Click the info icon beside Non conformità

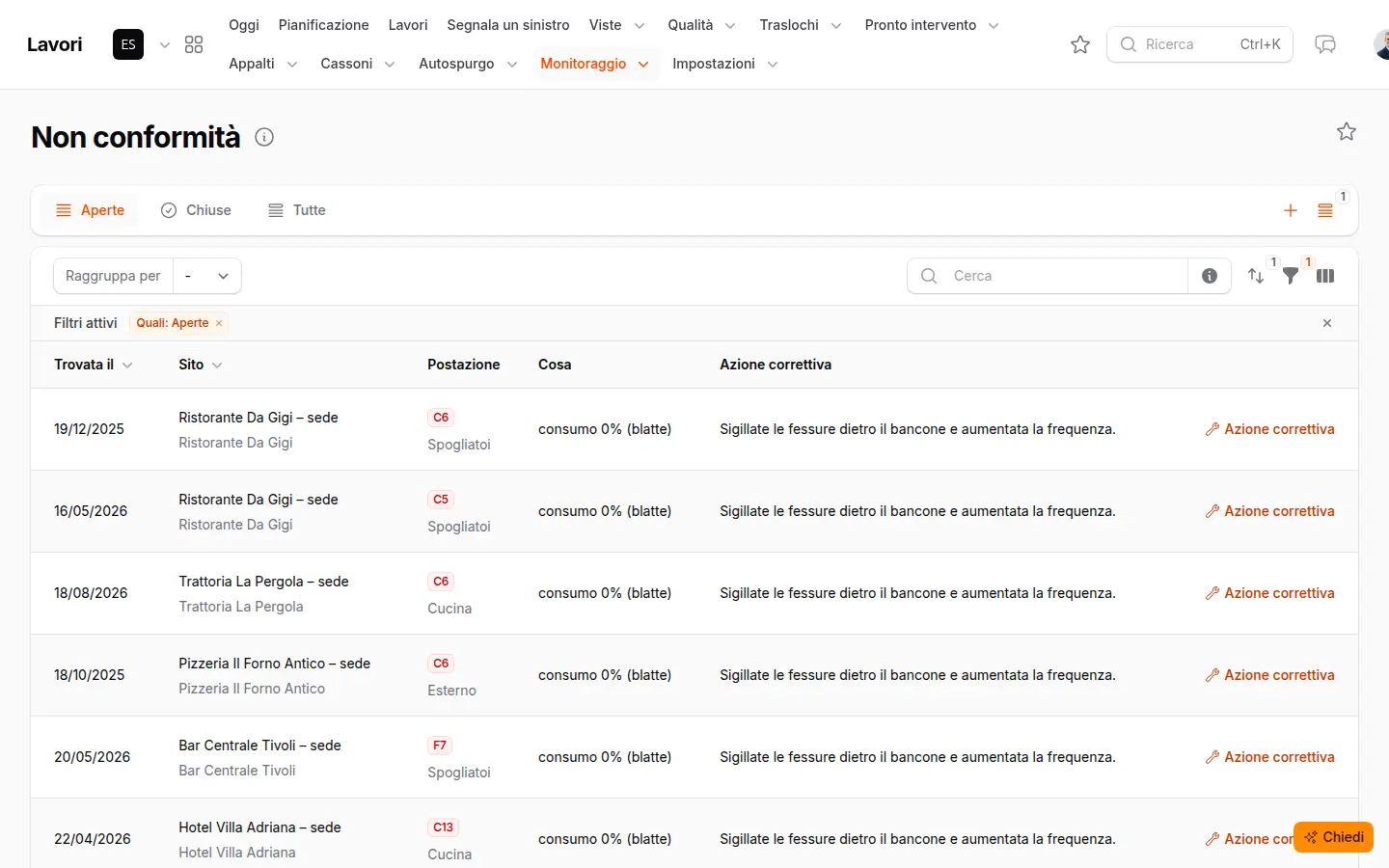pyautogui.click(x=264, y=137)
